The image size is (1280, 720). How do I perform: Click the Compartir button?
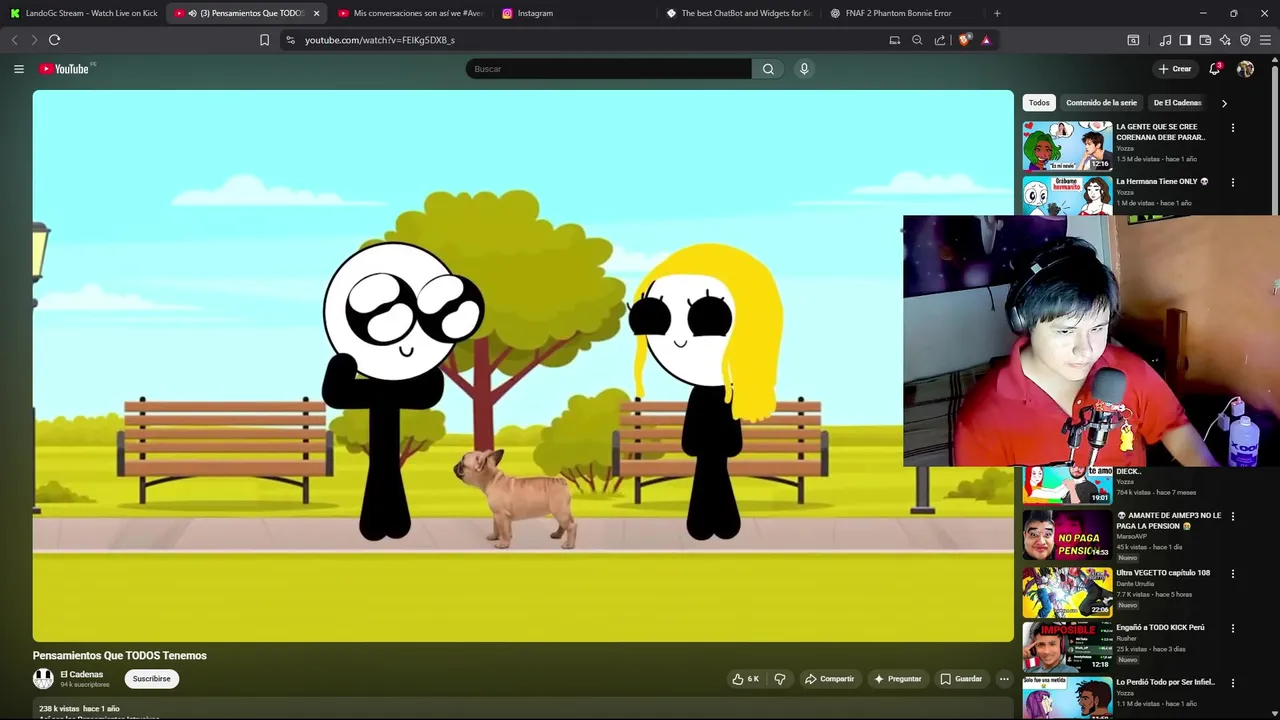829,679
